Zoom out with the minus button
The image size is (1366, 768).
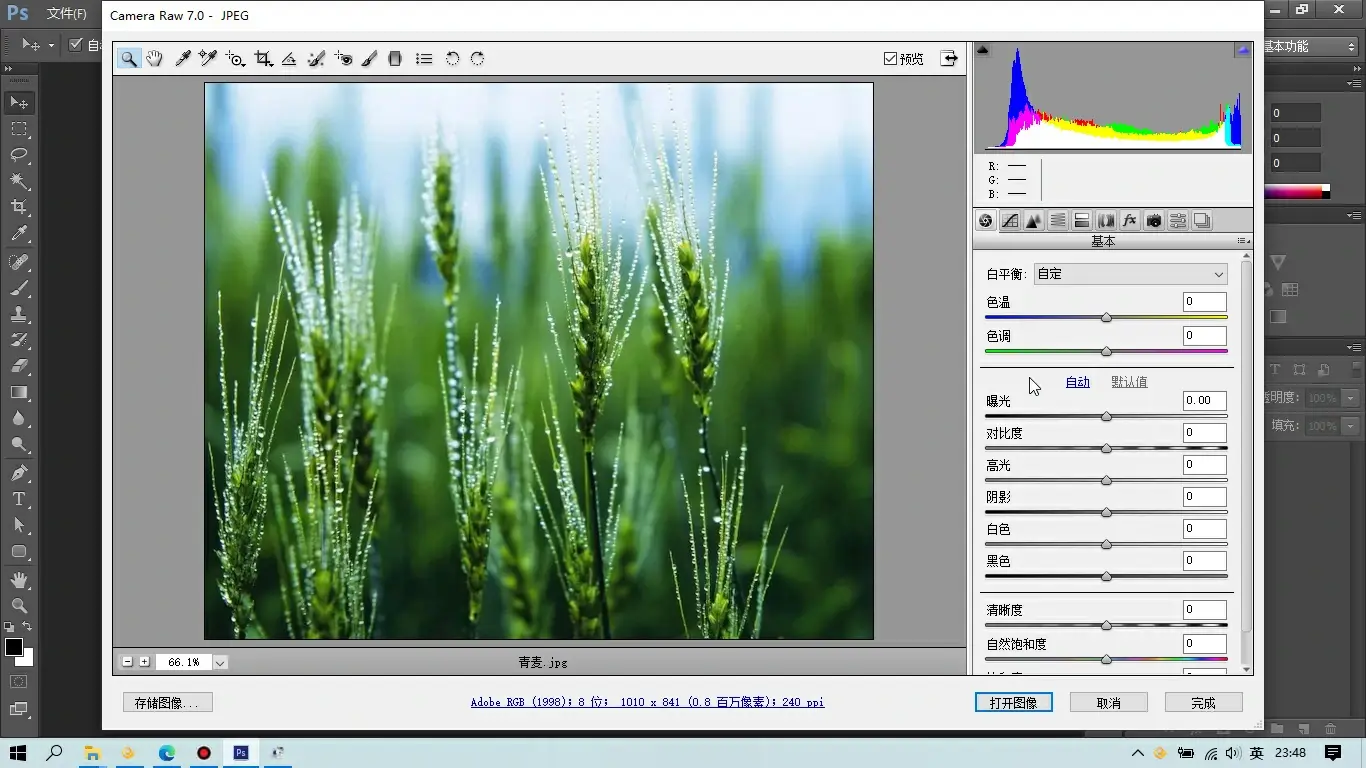tap(127, 662)
